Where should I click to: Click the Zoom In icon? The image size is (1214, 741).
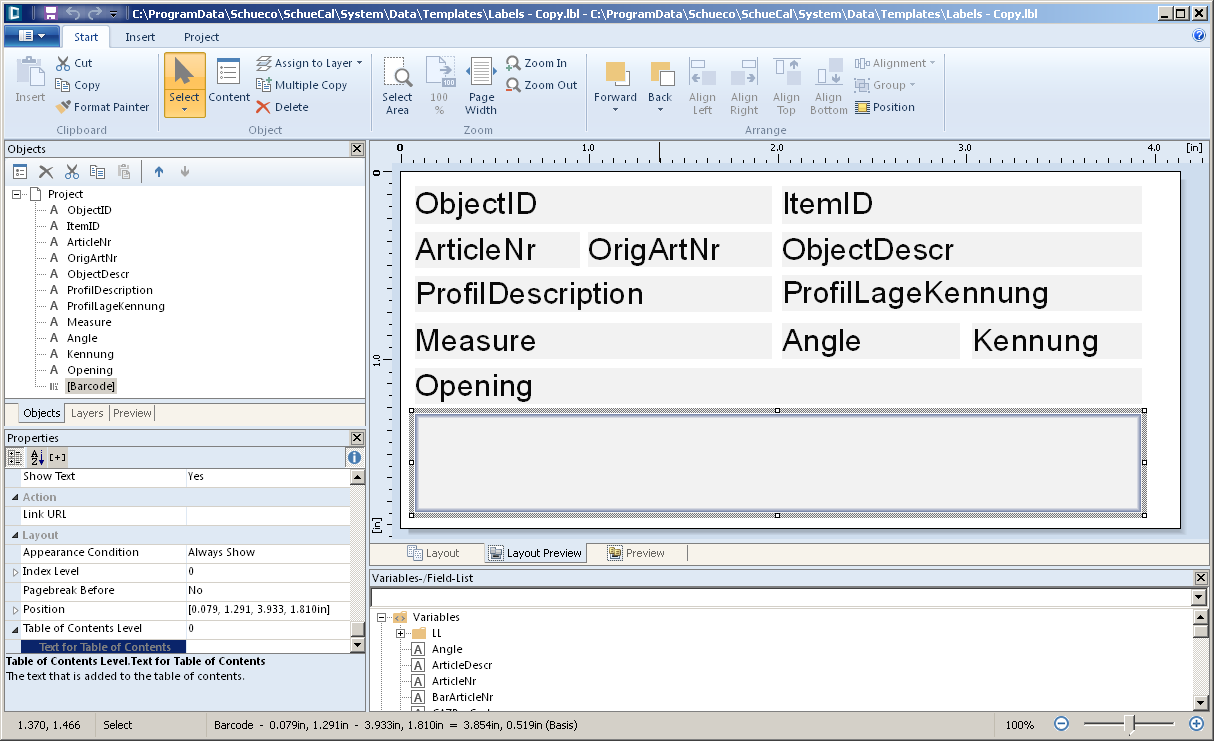coord(536,63)
